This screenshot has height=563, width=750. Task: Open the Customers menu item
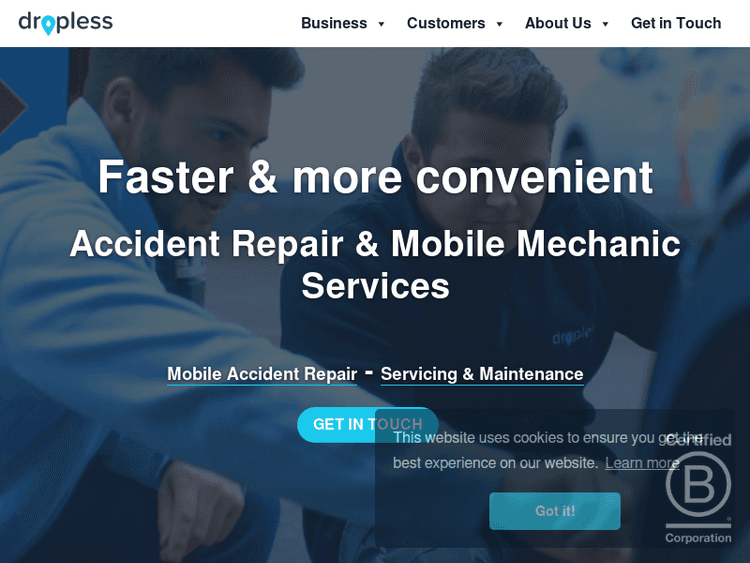(x=446, y=23)
